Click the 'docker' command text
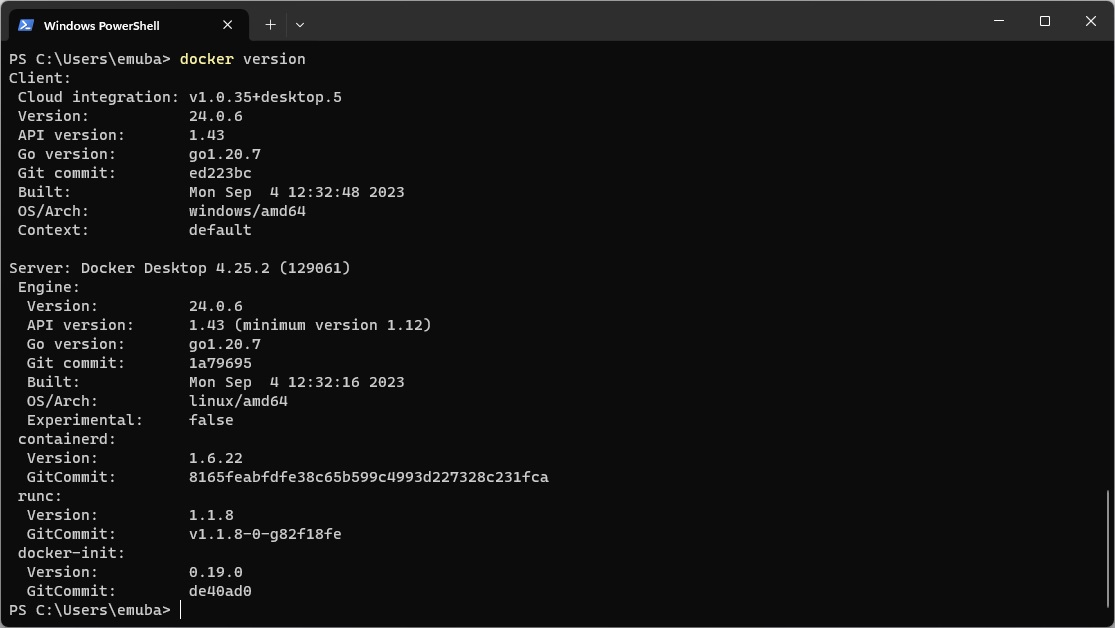 [x=206, y=59]
